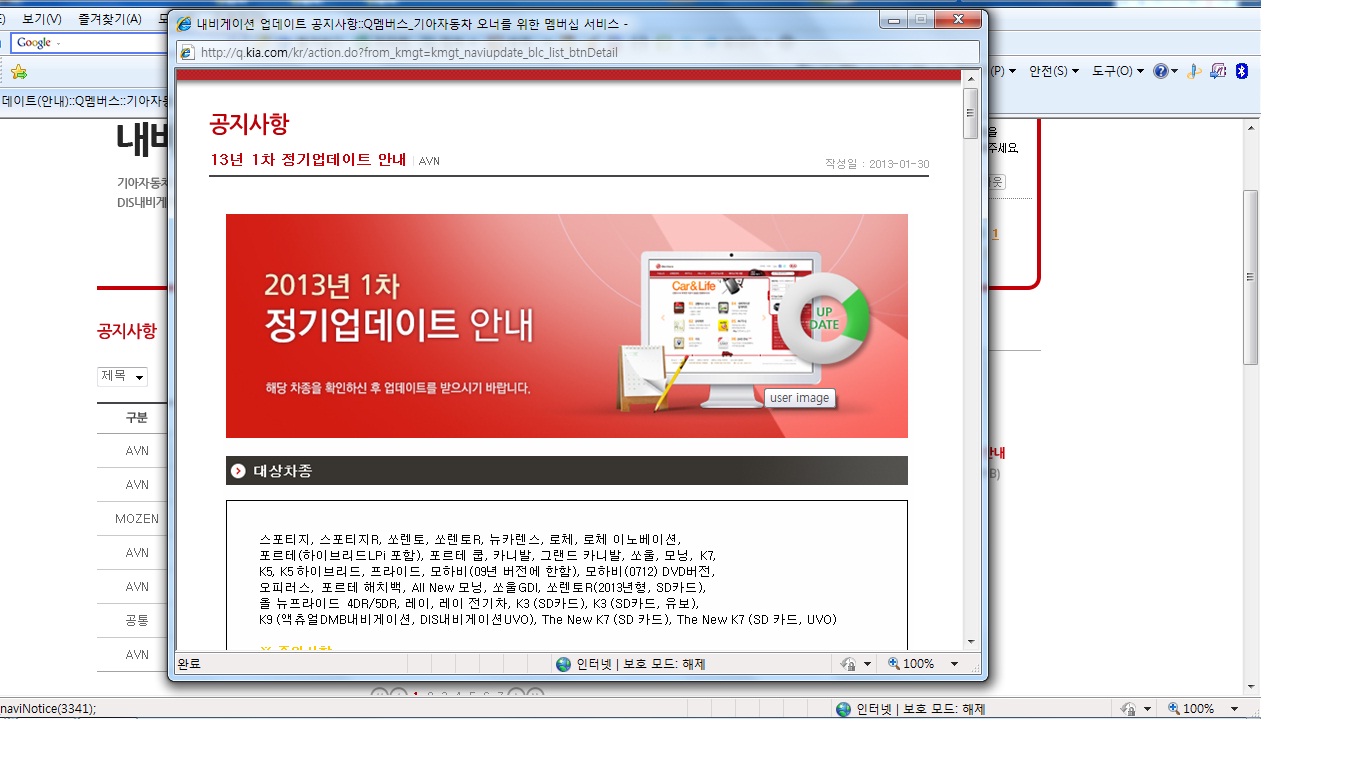Click the pen-shaped toolbar icon beside help

(1193, 71)
